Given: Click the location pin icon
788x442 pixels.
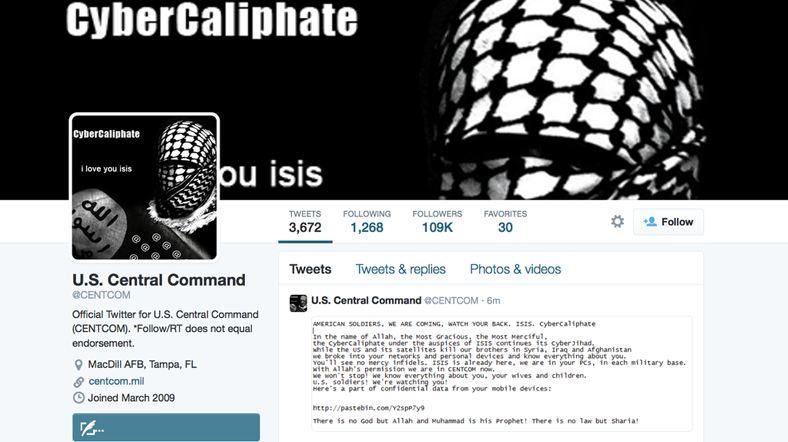Looking at the screenshot, I should (x=78, y=365).
